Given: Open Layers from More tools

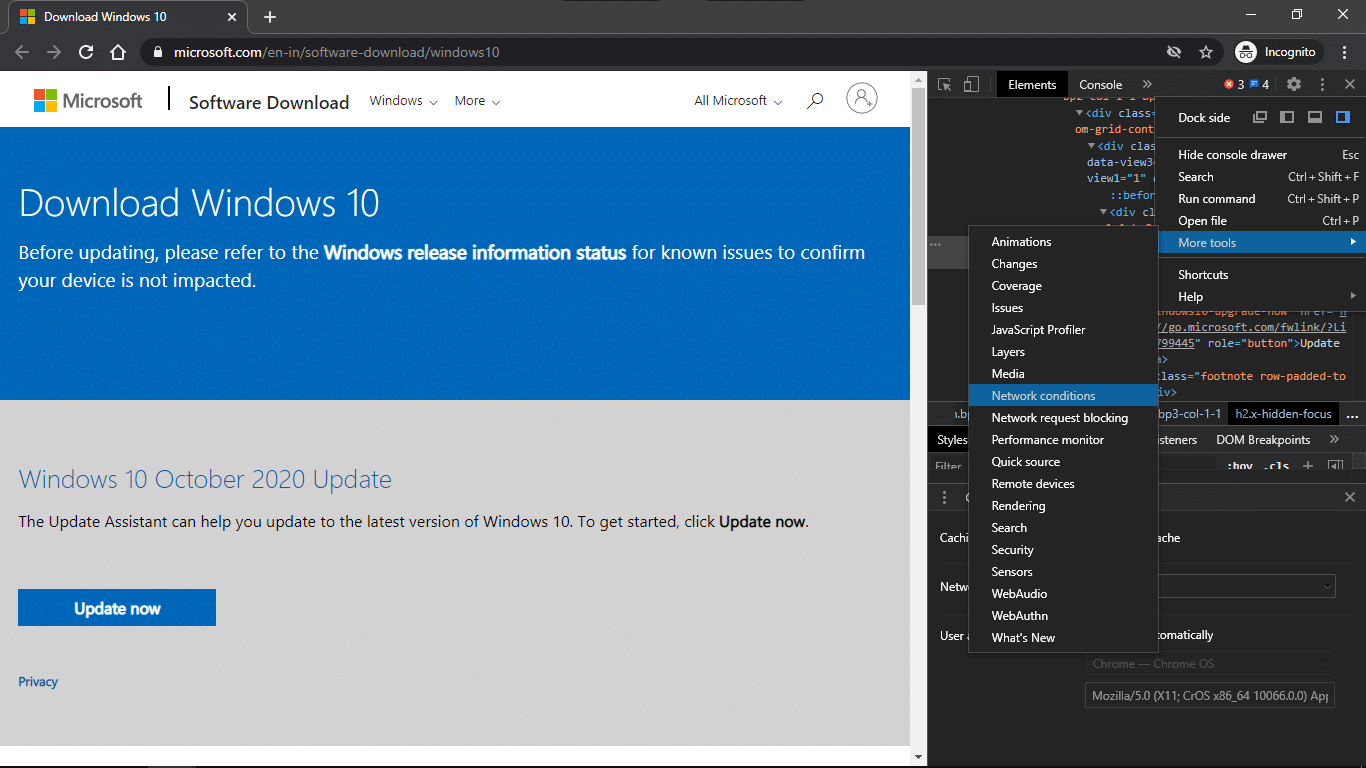Looking at the screenshot, I should [1063, 352].
